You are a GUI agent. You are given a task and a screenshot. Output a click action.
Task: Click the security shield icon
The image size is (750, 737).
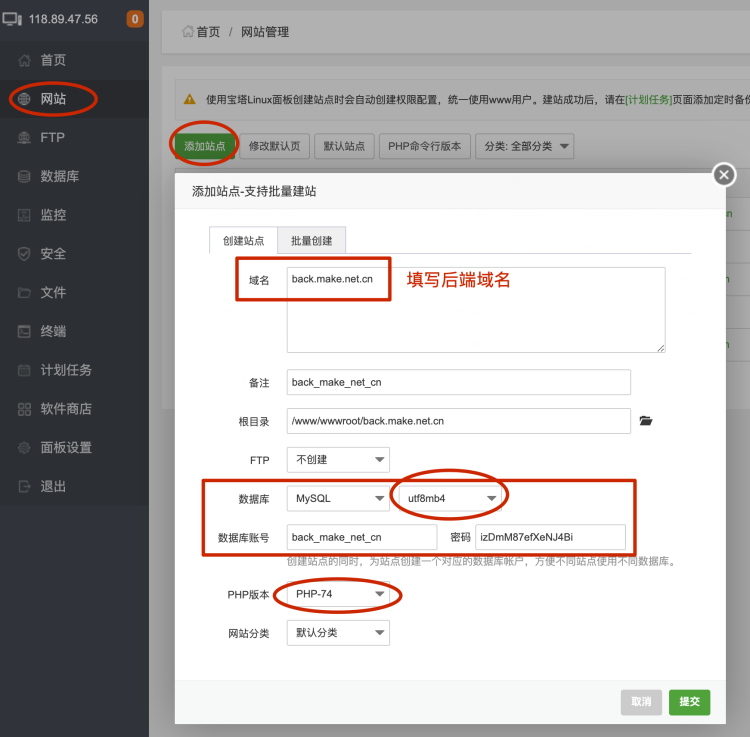(x=24, y=254)
